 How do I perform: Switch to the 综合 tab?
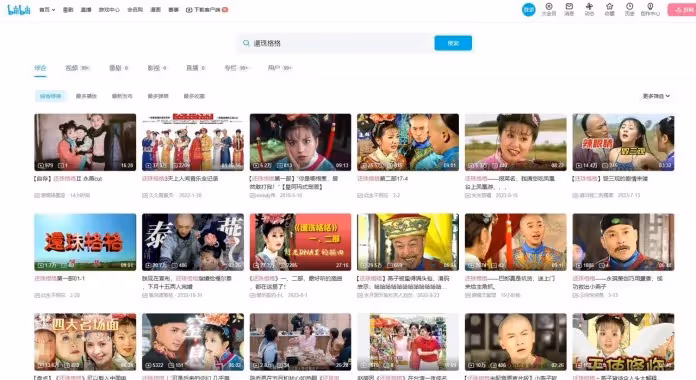click(x=40, y=68)
